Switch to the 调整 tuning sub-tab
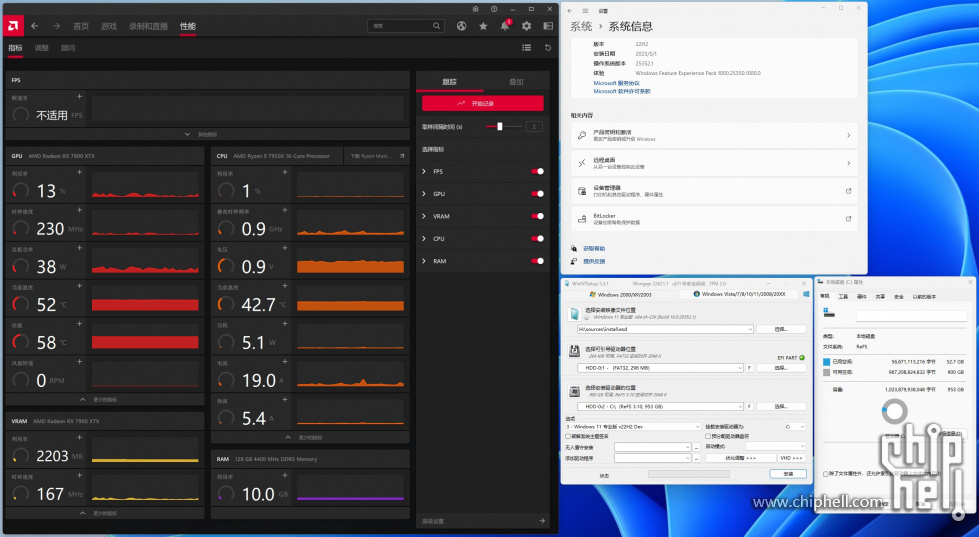The width and height of the screenshot is (979, 537). click(x=42, y=47)
